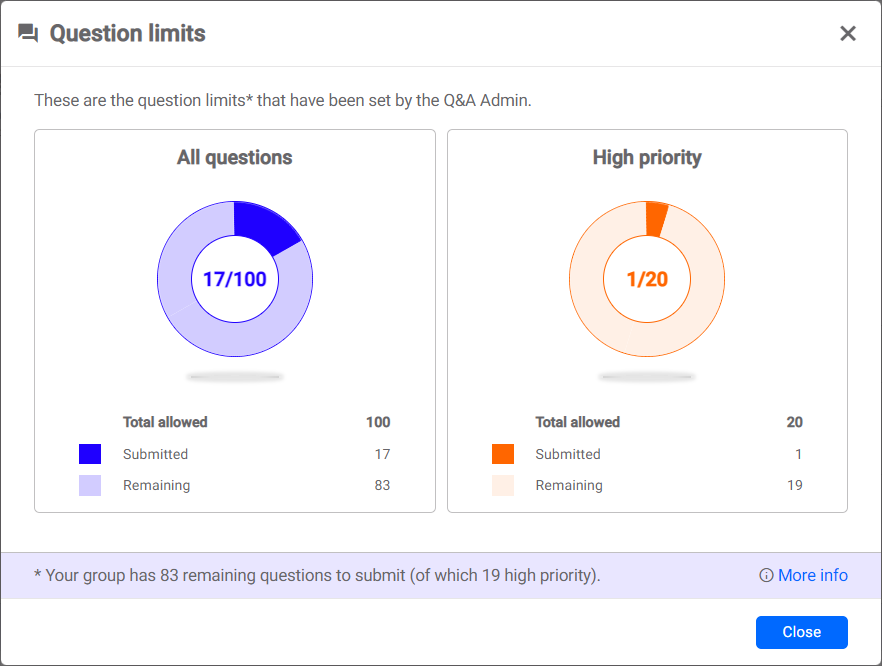Click the dark blue Submitted color swatch

[x=90, y=454]
